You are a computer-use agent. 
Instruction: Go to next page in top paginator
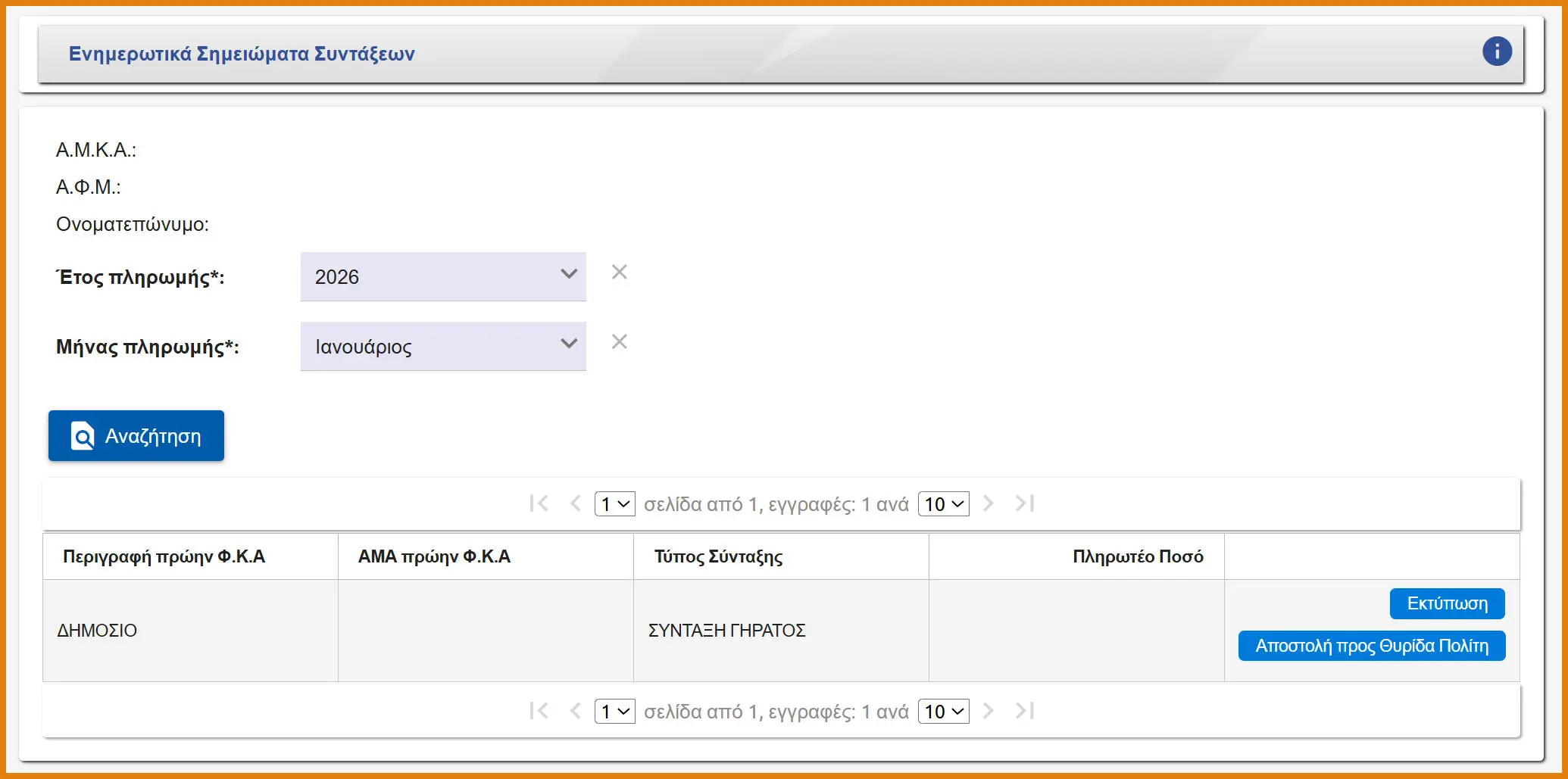coord(988,503)
